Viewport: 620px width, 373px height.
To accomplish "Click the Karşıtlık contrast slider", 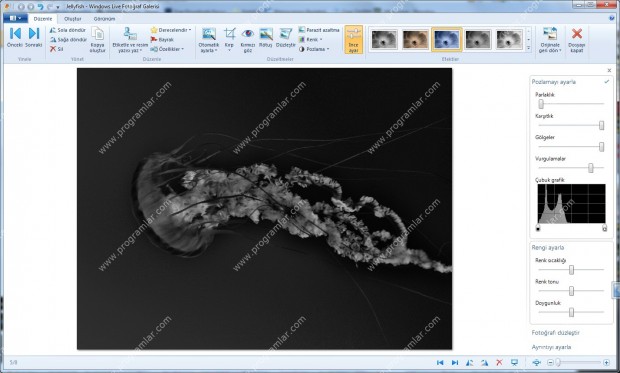I will pyautogui.click(x=571, y=125).
